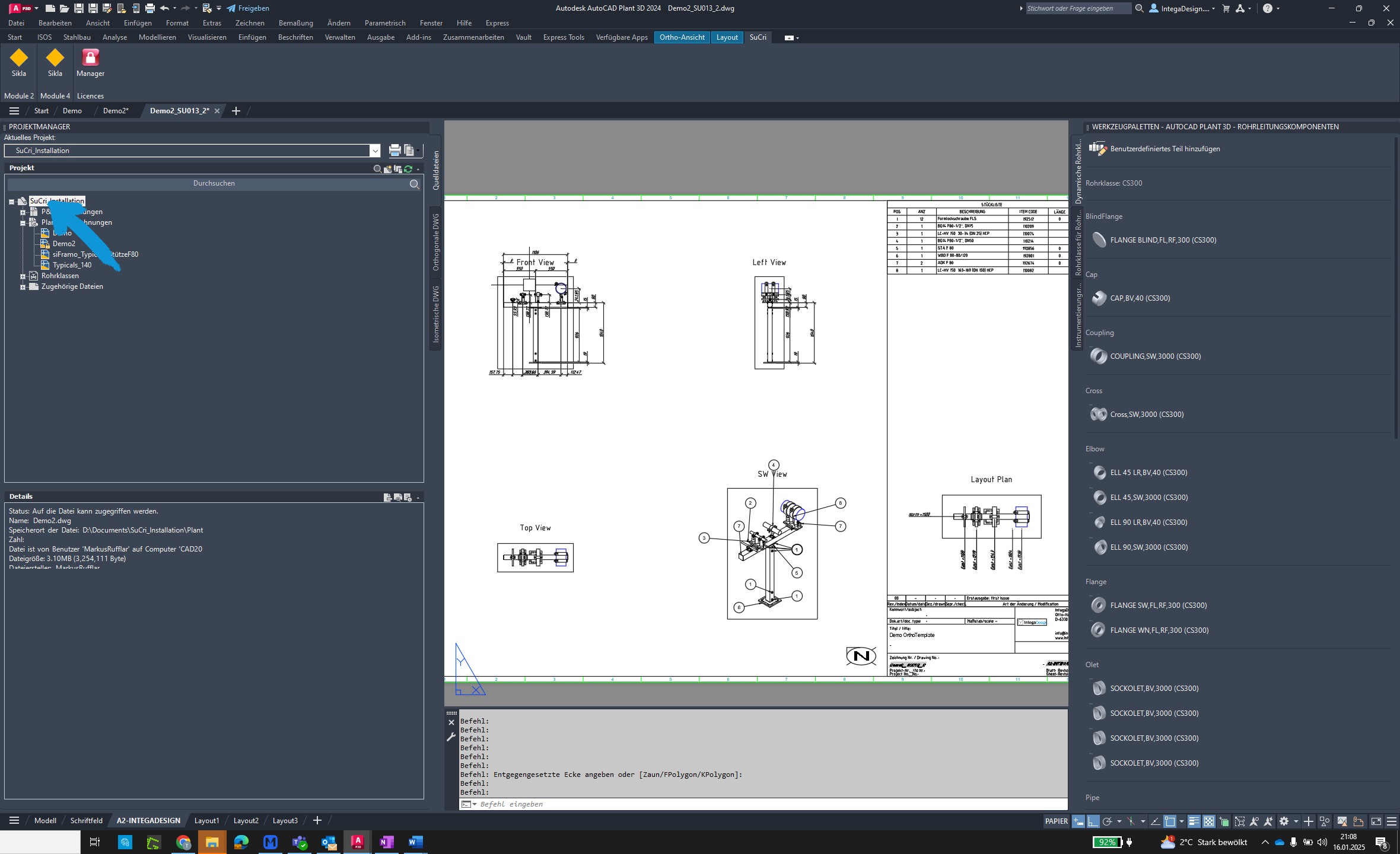The width and height of the screenshot is (1400, 854).
Task: Expand the Rohrleitungen tree item
Action: click(22, 212)
